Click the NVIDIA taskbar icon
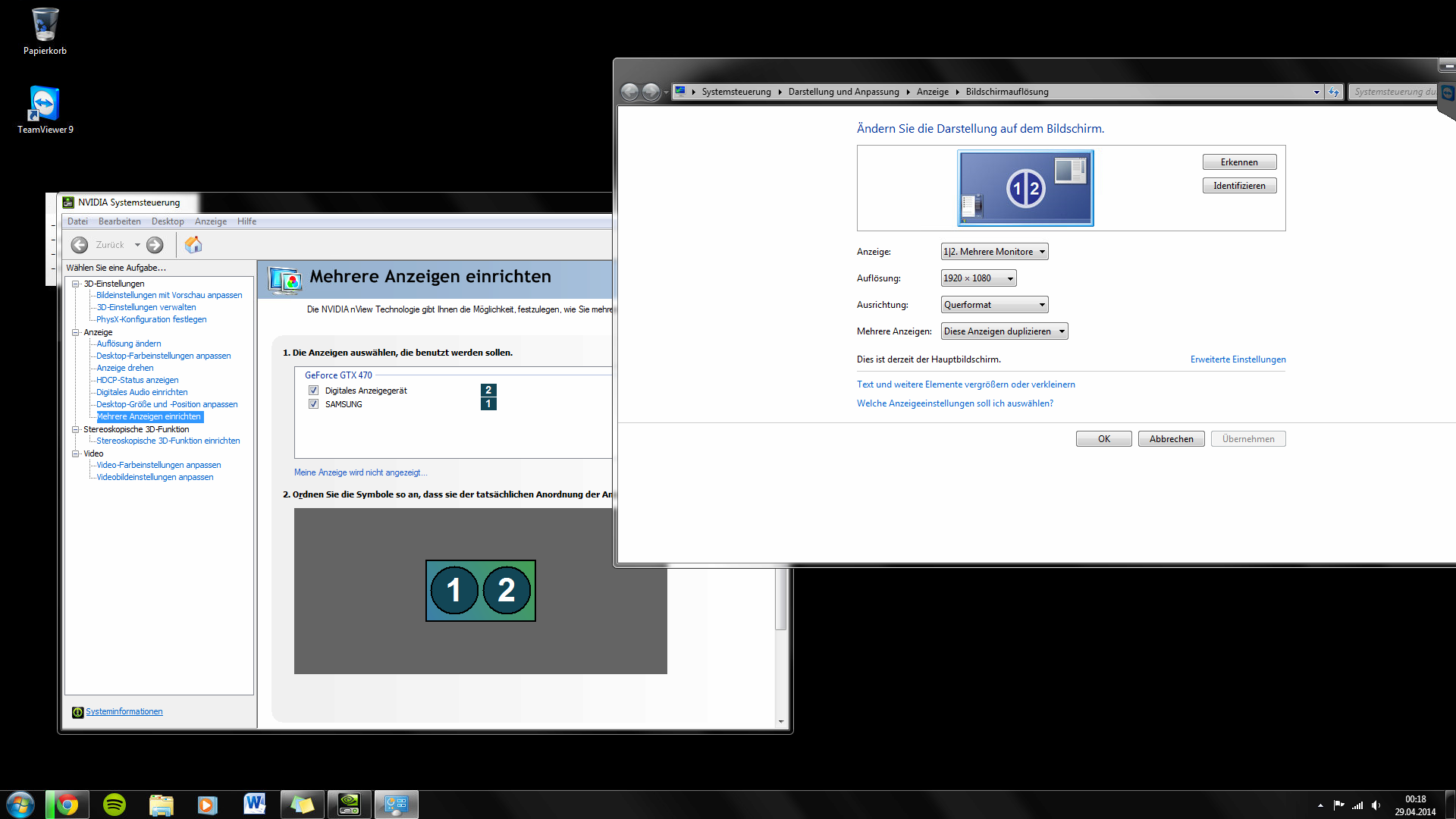The width and height of the screenshot is (1456, 819). 349,805
